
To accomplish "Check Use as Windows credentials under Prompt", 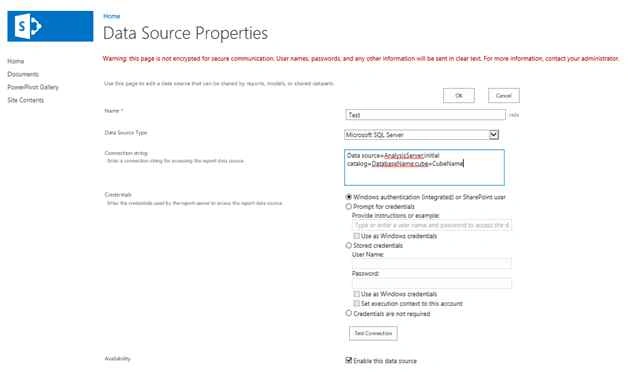I will click(356, 236).
